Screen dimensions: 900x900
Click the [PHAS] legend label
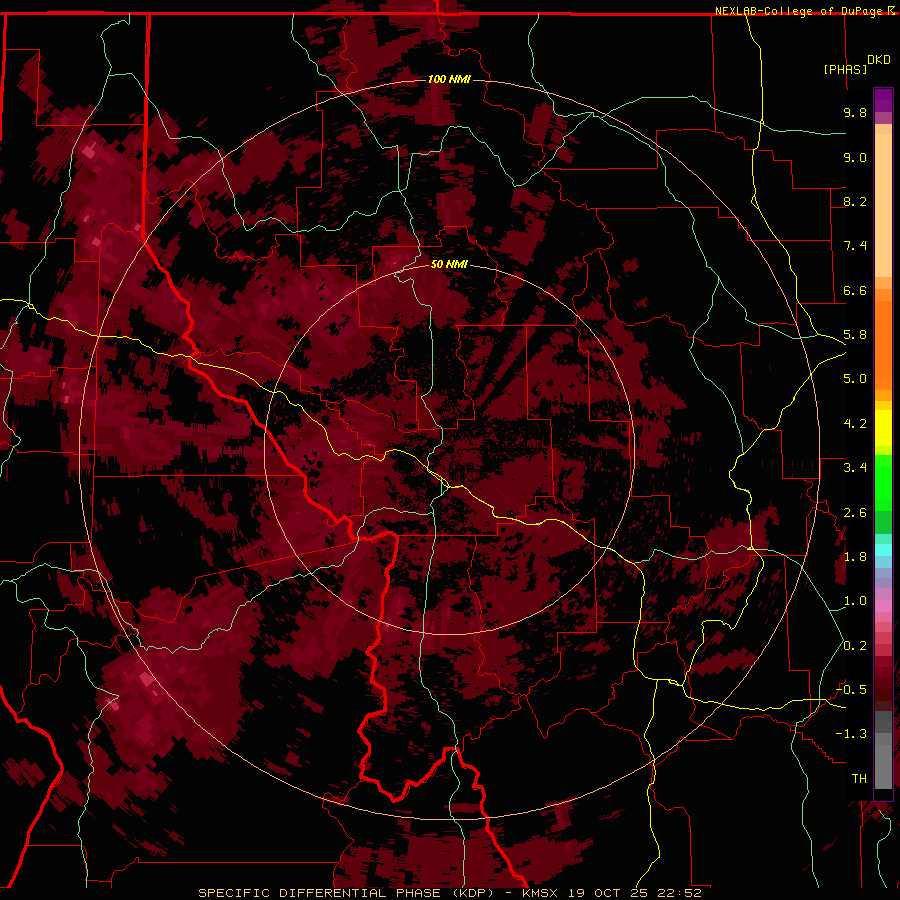pos(845,69)
